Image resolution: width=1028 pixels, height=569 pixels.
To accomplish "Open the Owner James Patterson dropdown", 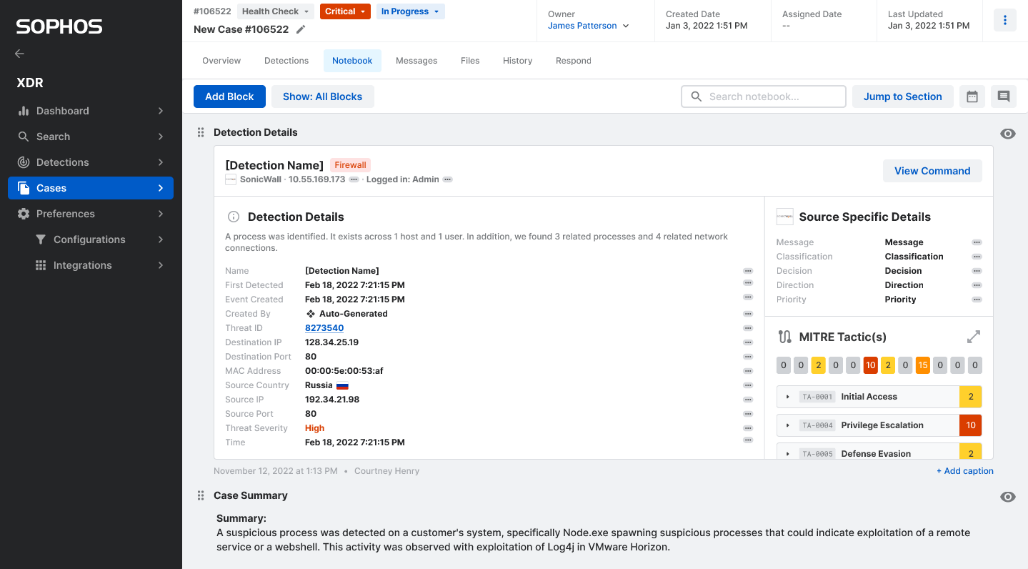I will (588, 26).
